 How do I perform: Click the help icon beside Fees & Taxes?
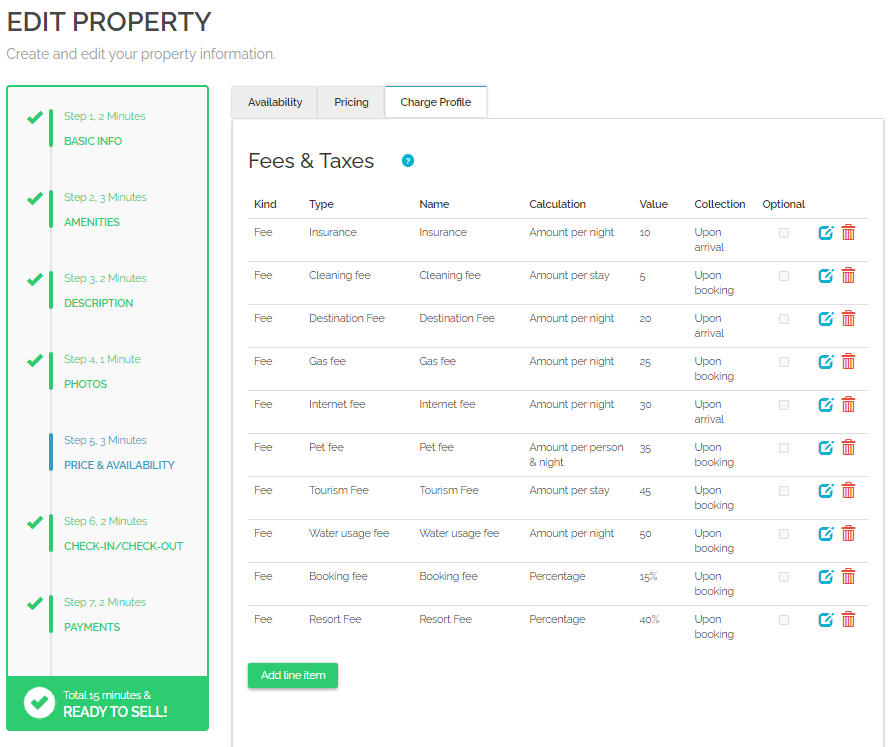tap(408, 161)
